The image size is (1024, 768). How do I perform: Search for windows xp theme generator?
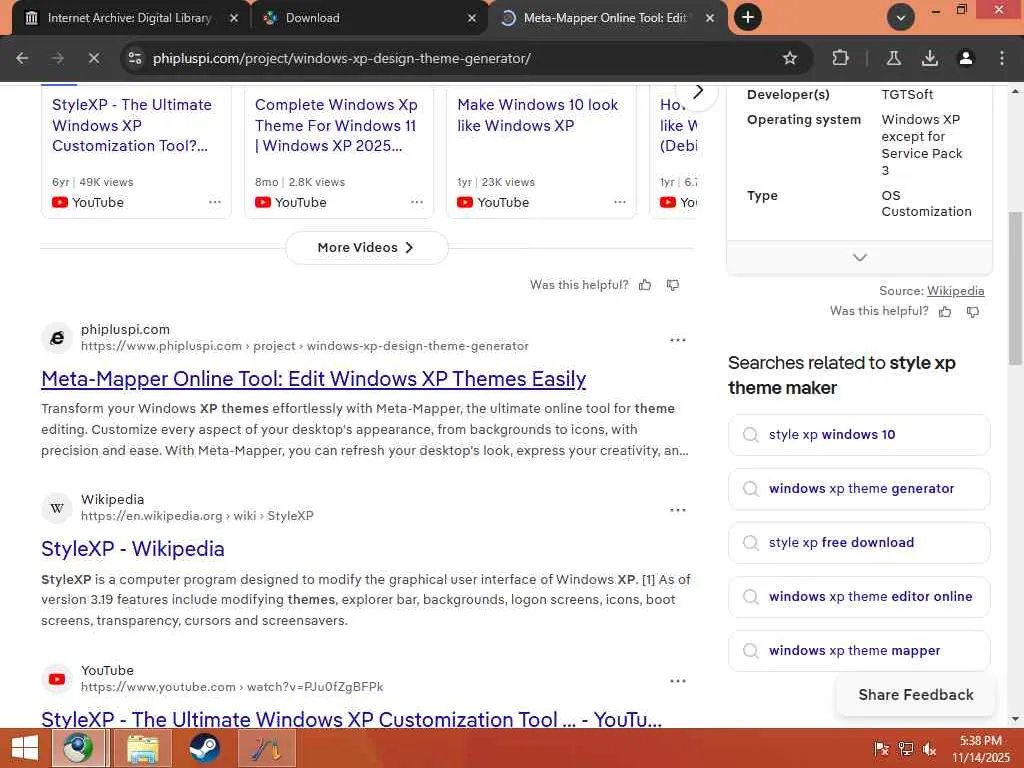[859, 489]
